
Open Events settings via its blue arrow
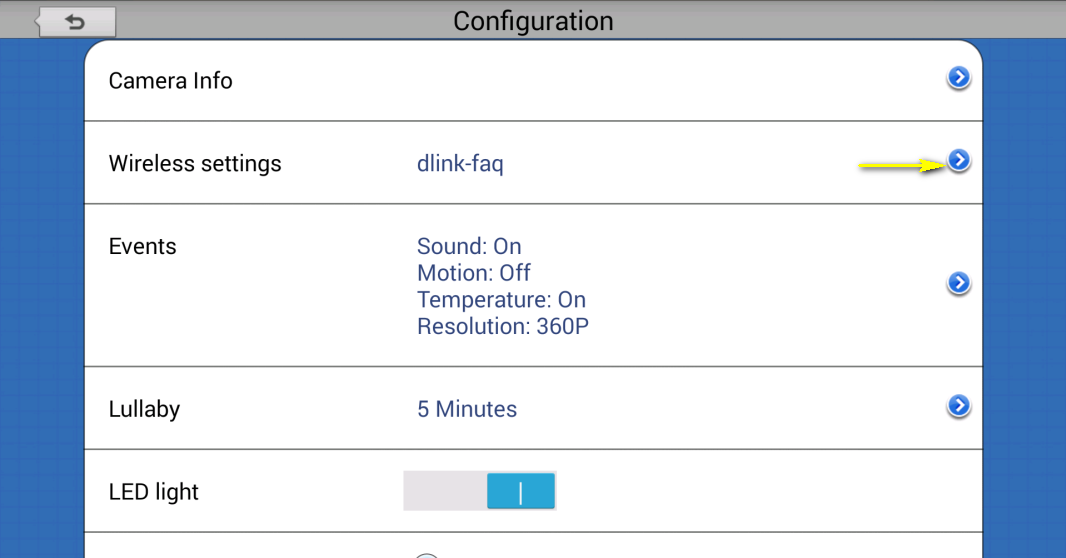[x=958, y=284]
